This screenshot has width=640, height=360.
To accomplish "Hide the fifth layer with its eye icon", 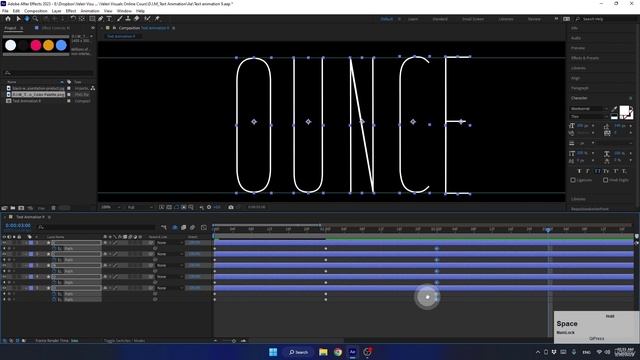I will click(4, 288).
